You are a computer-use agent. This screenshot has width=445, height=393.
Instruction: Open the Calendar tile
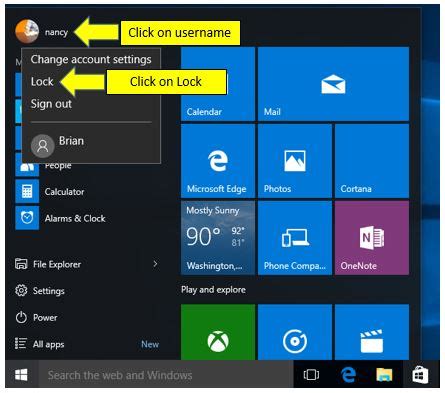(x=218, y=84)
